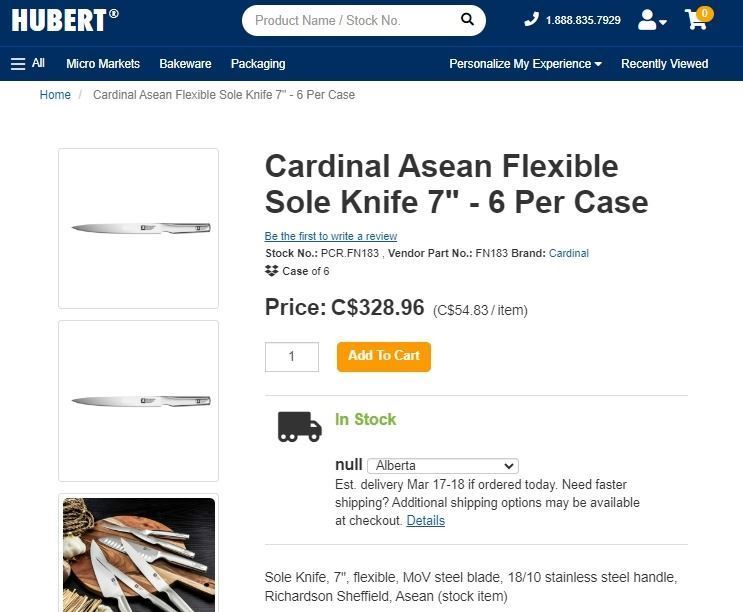Select the Bakeware menu item
This screenshot has height=612, width=743.
[185, 64]
